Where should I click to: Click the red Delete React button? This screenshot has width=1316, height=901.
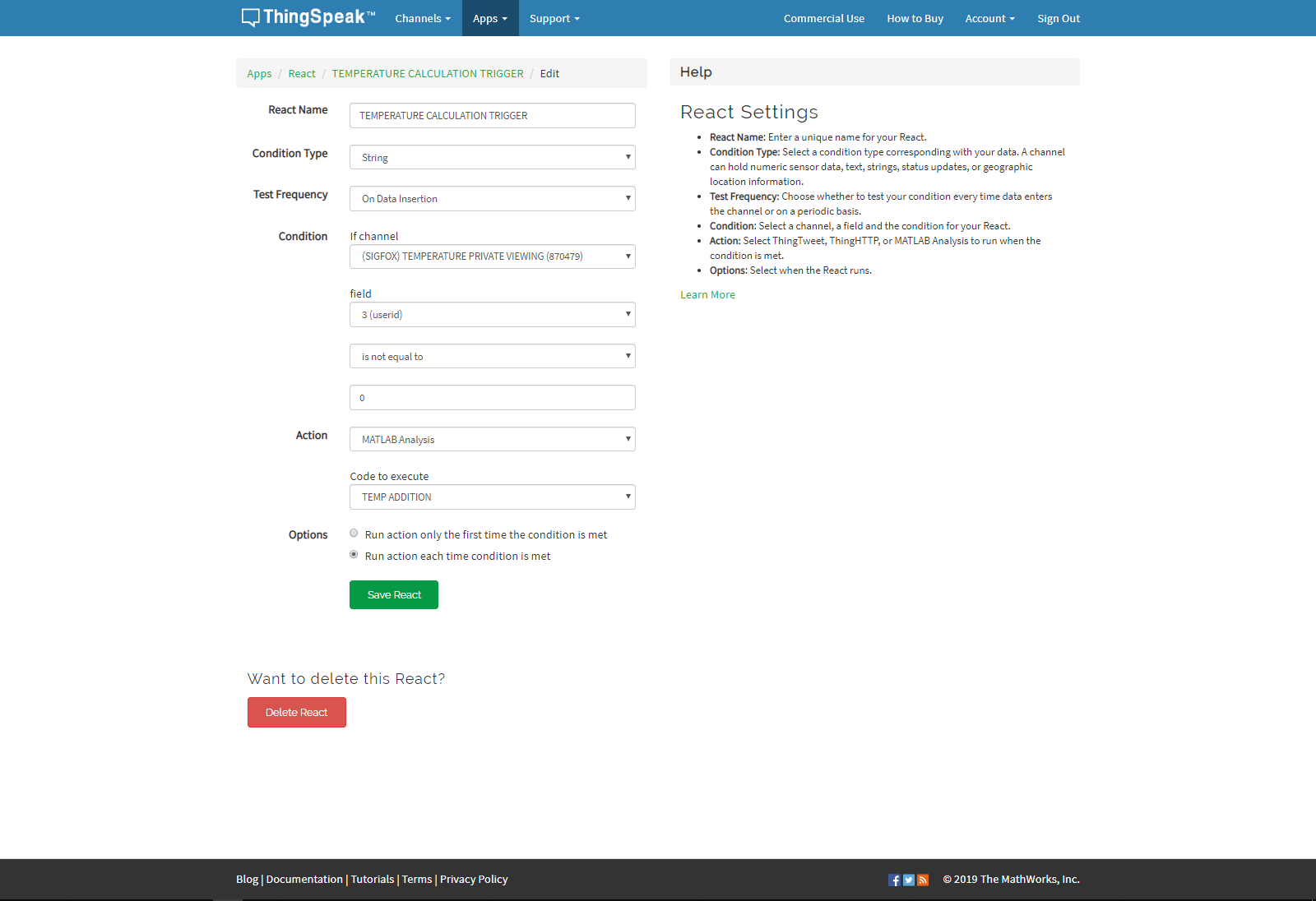296,712
